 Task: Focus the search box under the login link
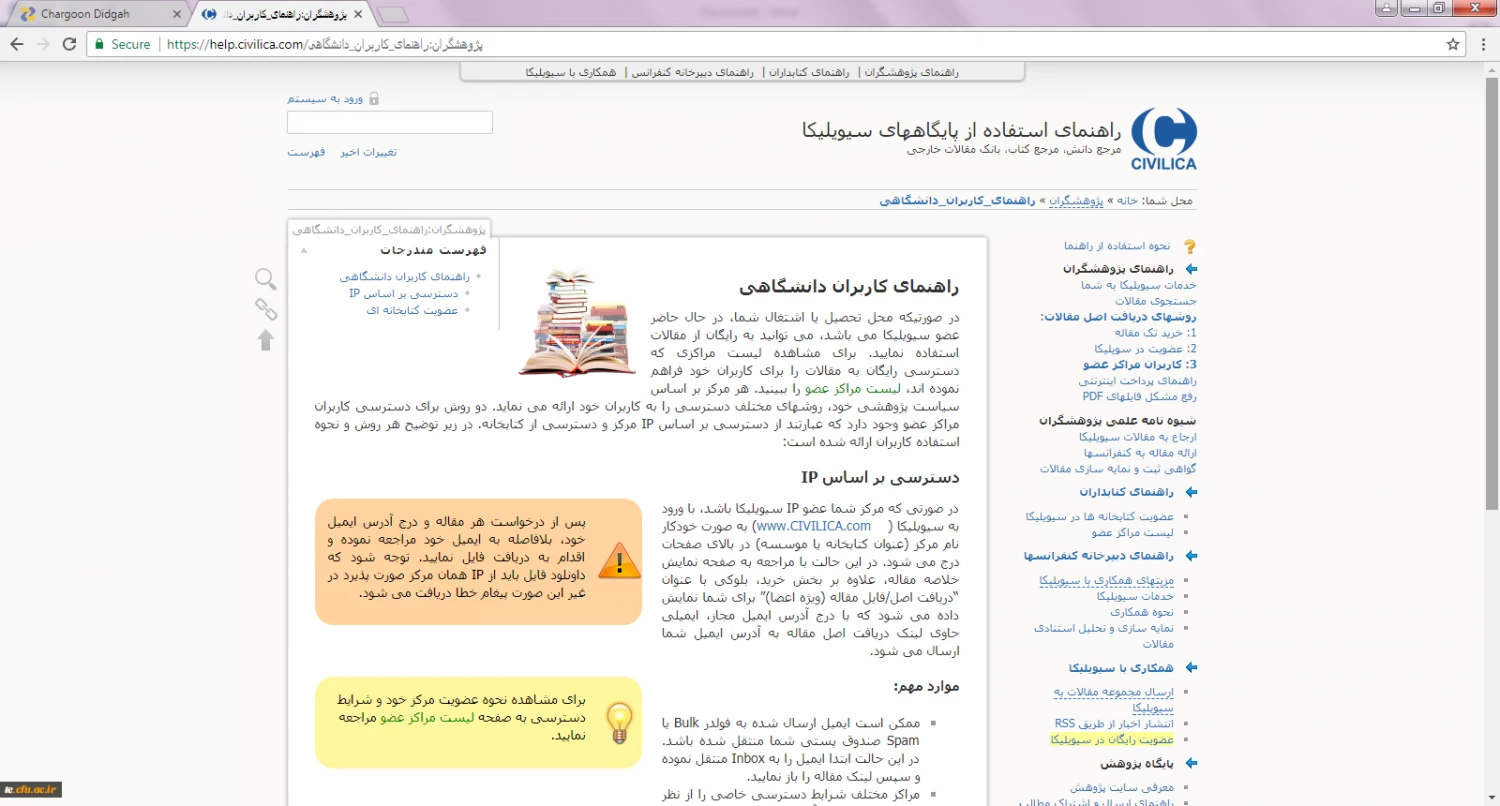(x=390, y=122)
